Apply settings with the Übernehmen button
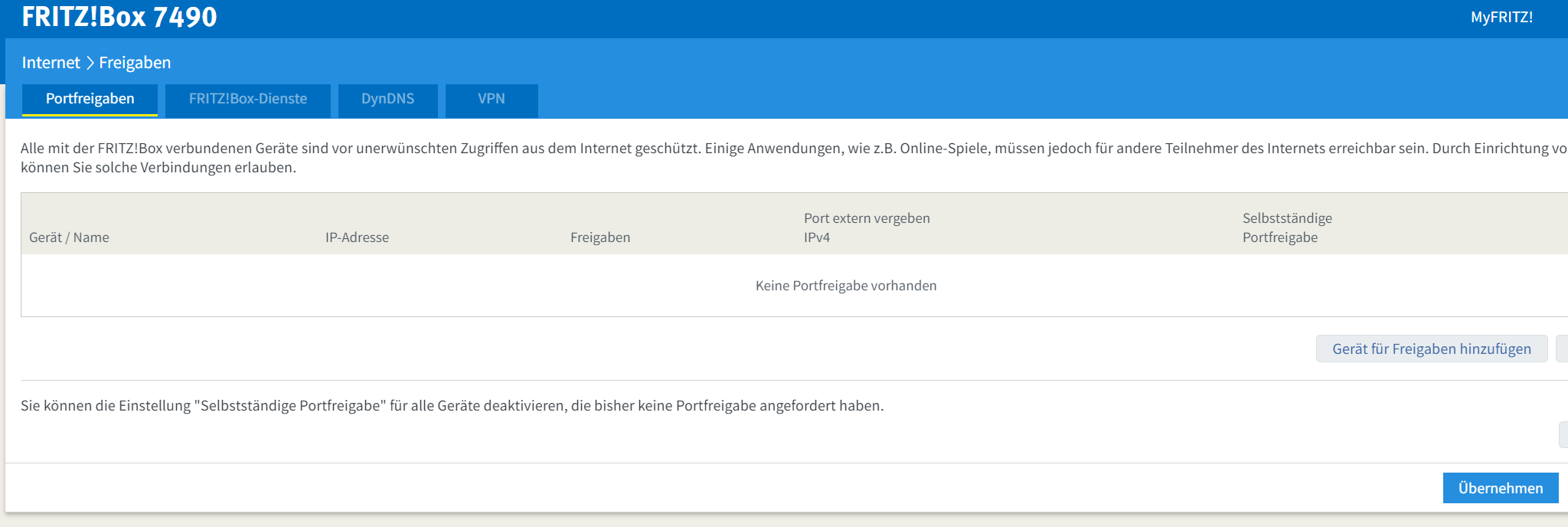The width and height of the screenshot is (1568, 527). pos(1500,488)
